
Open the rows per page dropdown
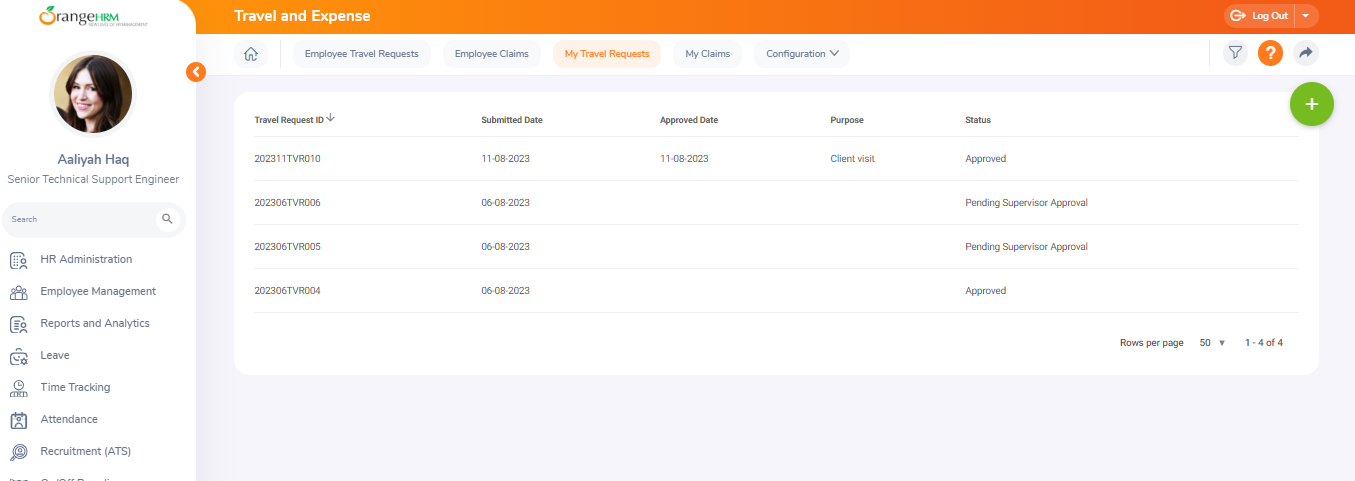click(1212, 343)
